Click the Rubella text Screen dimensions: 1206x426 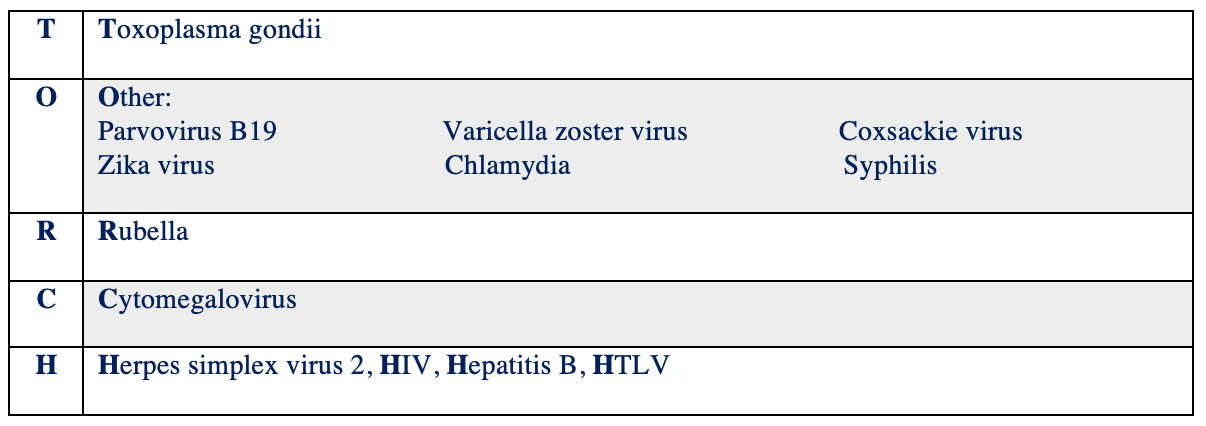coord(144,233)
